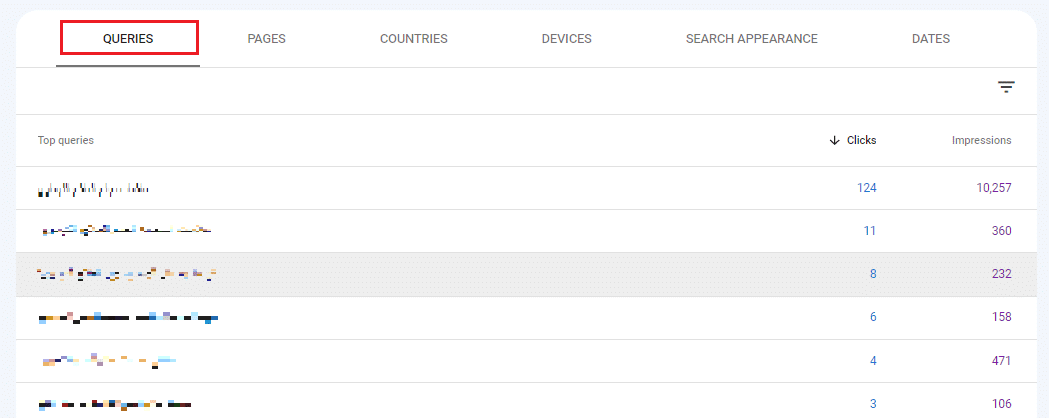Open the highlighted query with 8 clicks

pos(126,274)
